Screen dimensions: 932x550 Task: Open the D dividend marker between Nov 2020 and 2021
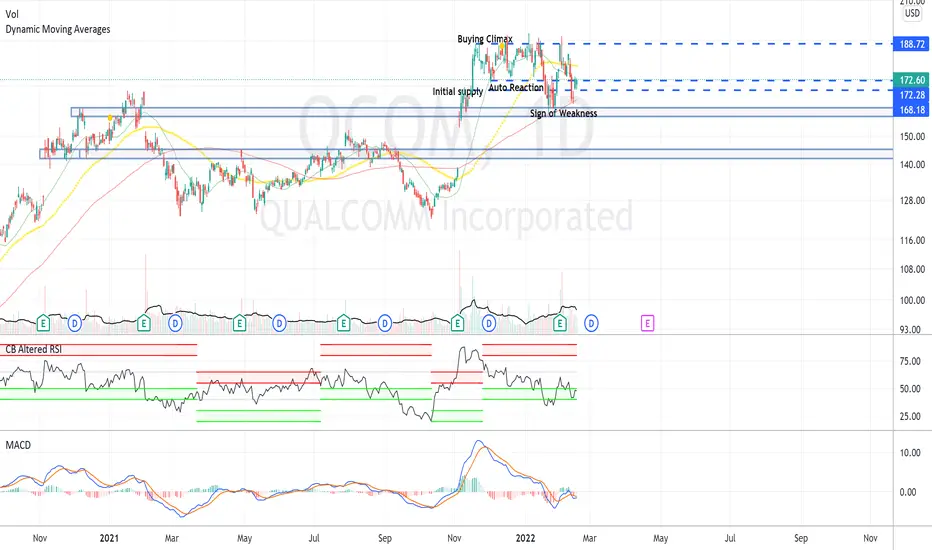tap(74, 323)
